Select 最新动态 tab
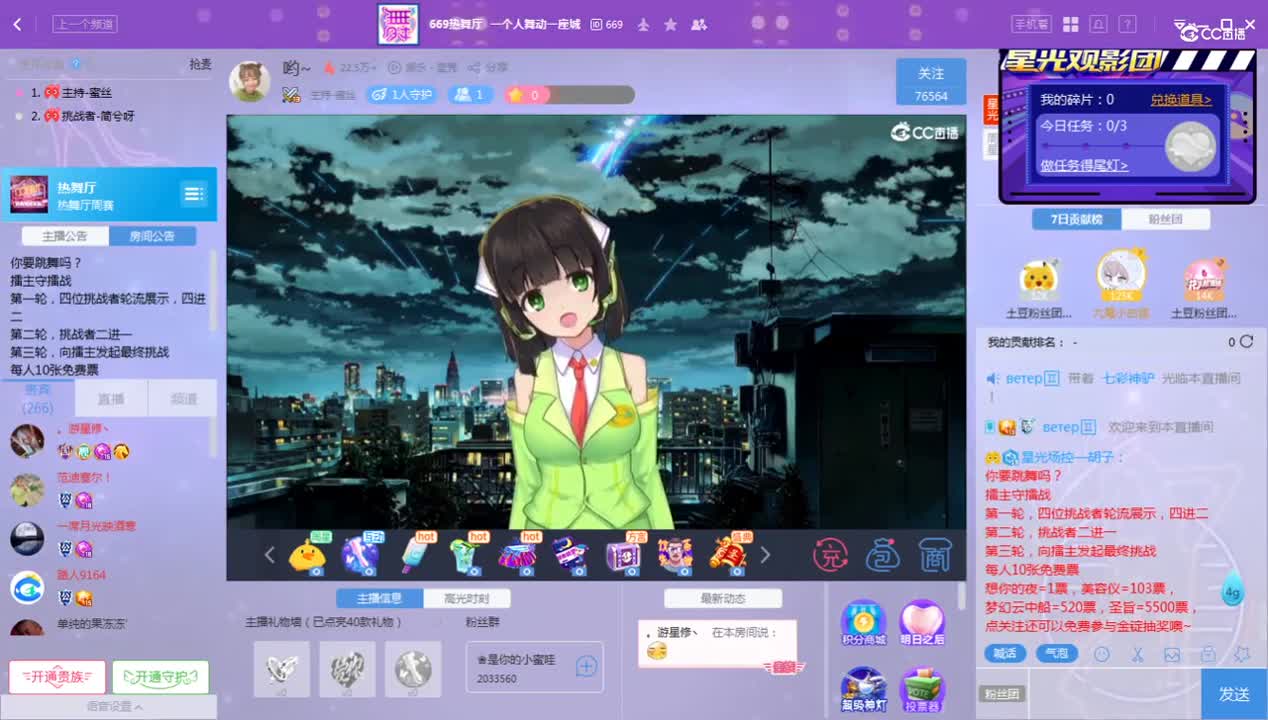The image size is (1268, 720). click(x=723, y=598)
